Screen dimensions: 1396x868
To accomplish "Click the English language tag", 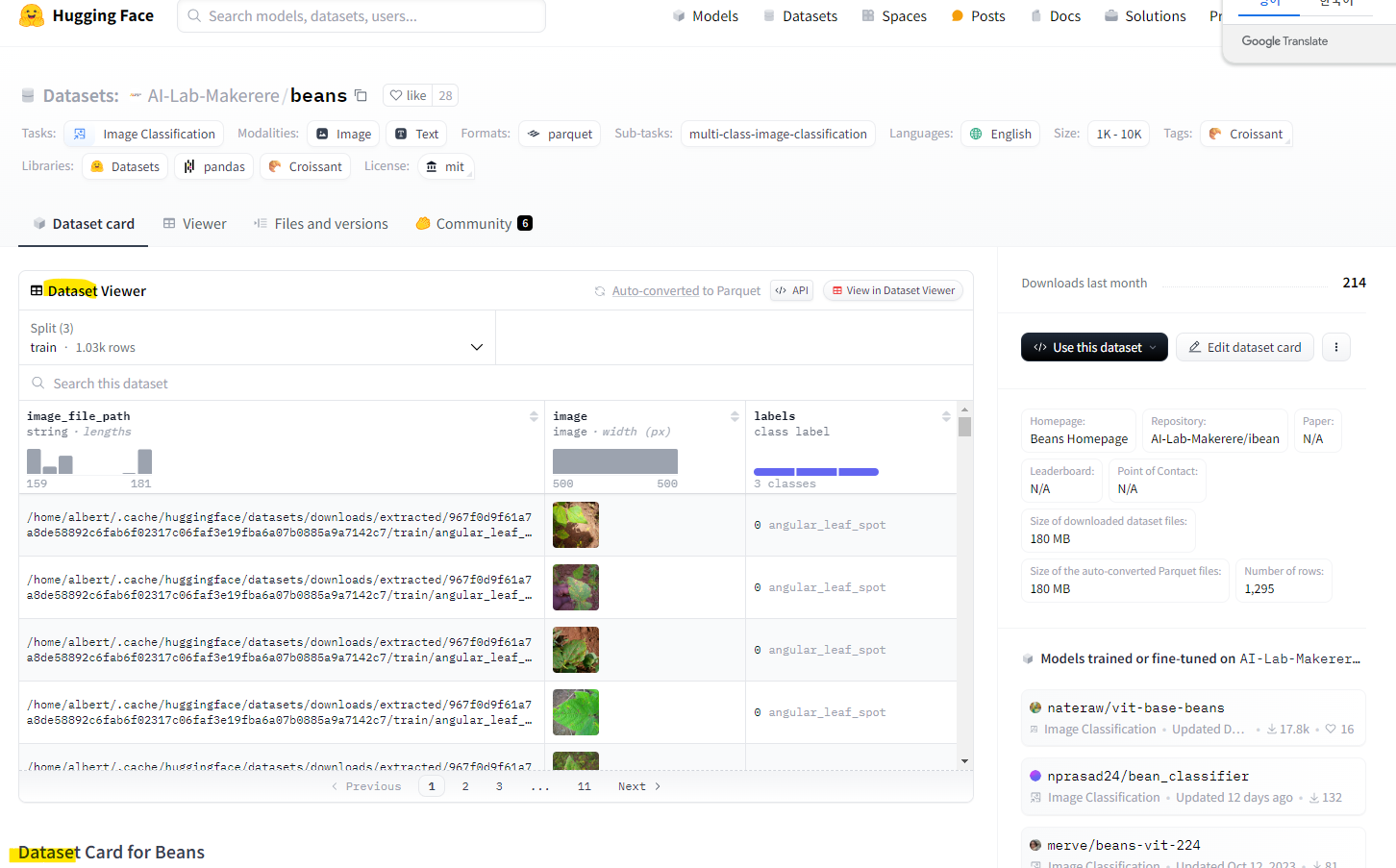I will tap(1000, 134).
